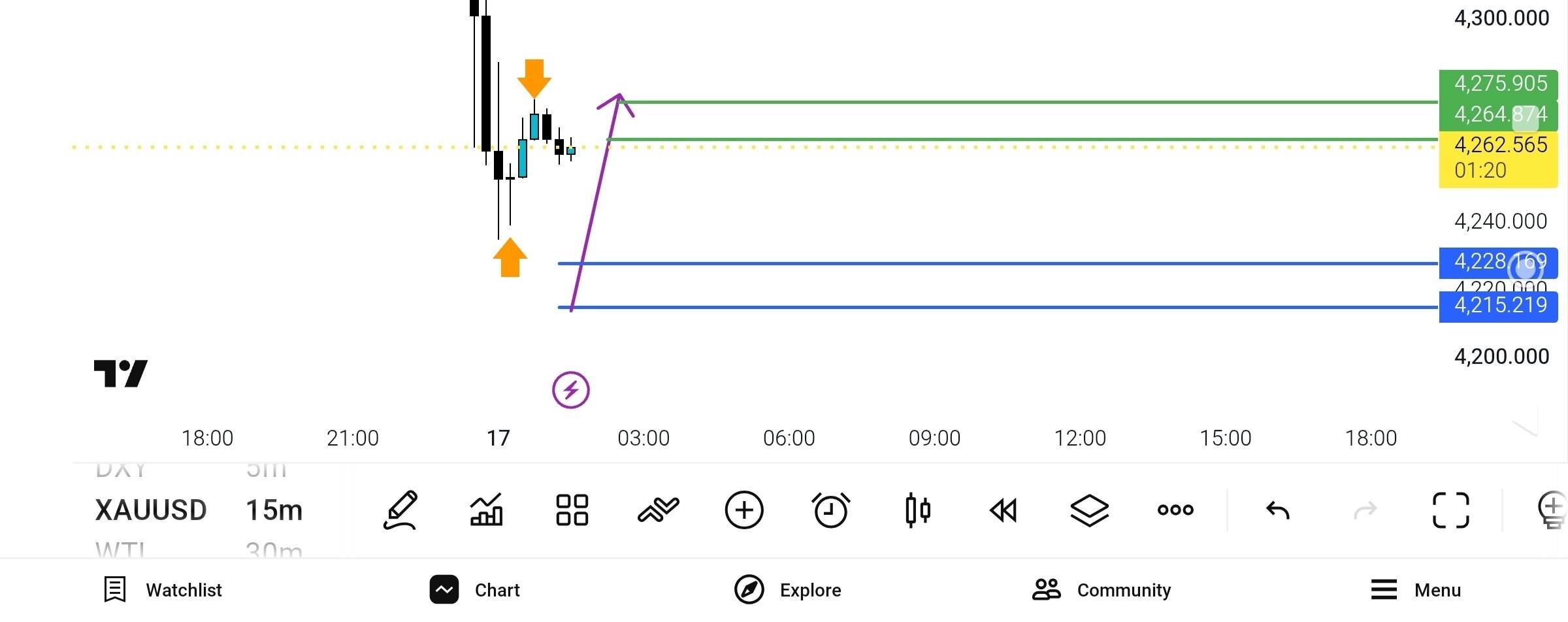Image resolution: width=1568 pixels, height=622 pixels.
Task: Switch to the Explore tab
Action: (787, 590)
